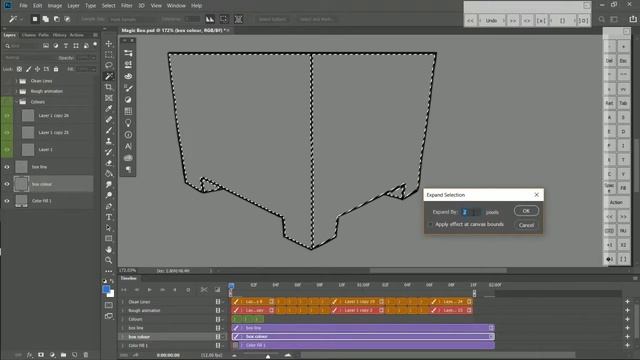
Task: Expand Rough animation track in timeline
Action: (122, 311)
